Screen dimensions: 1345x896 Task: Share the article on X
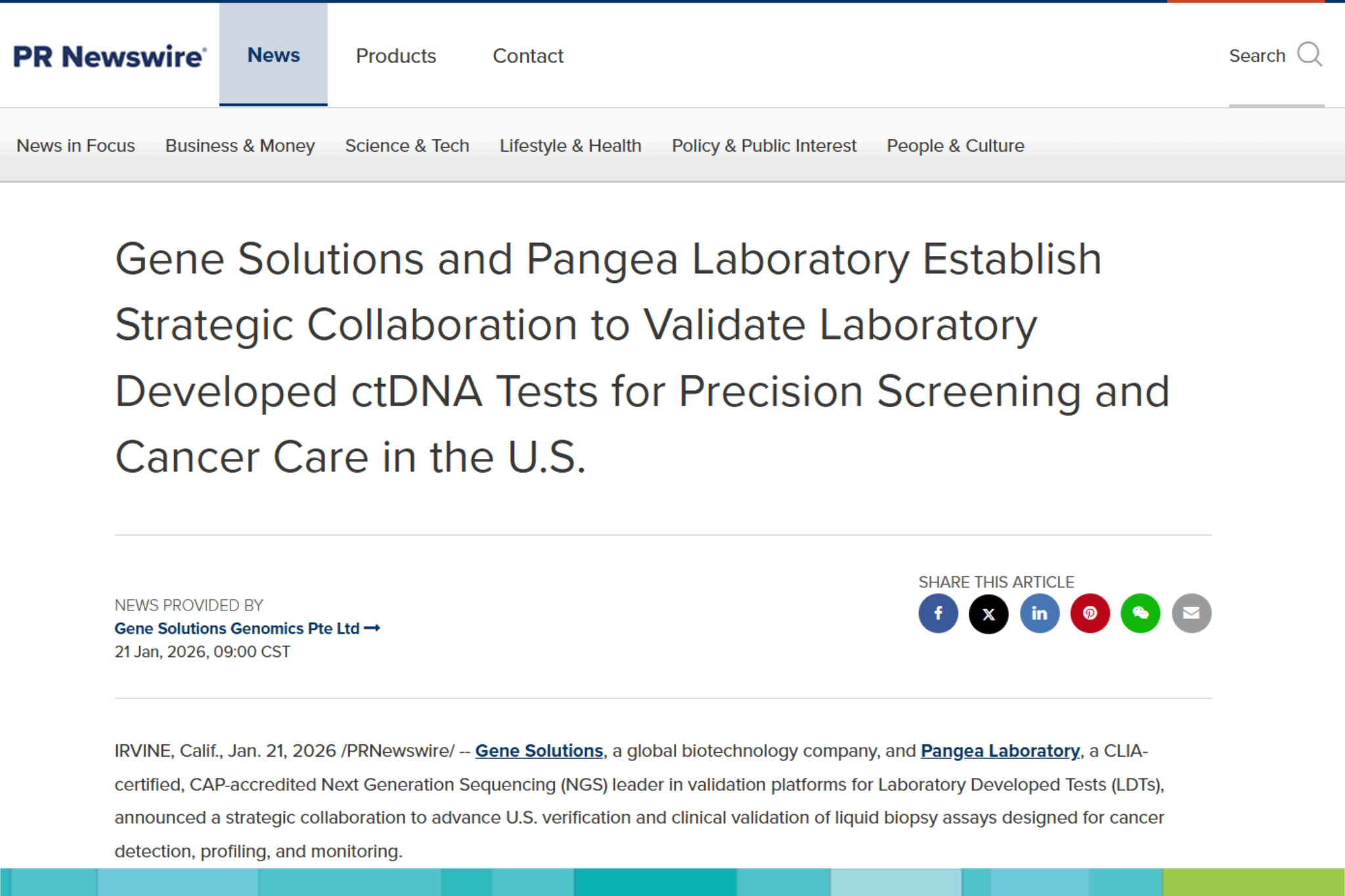pos(989,613)
